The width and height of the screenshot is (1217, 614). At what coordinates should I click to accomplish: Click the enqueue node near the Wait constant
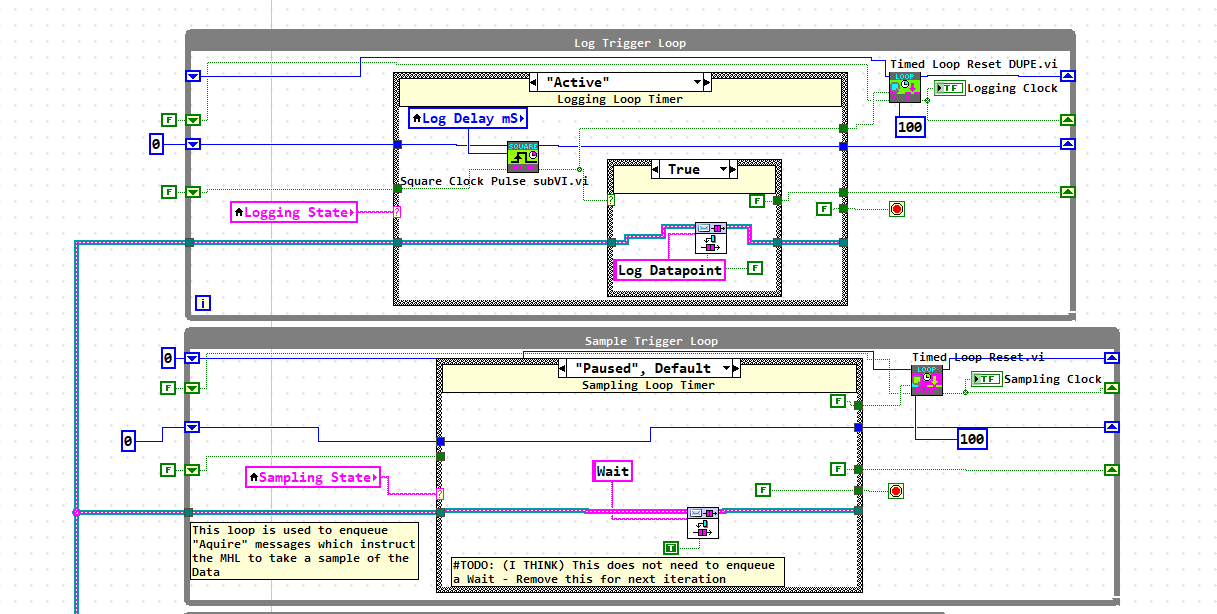[703, 522]
